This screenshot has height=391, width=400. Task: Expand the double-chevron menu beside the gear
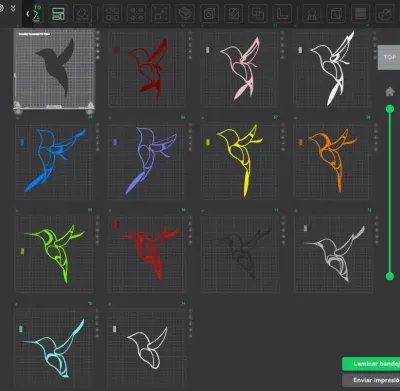[x=13, y=8]
